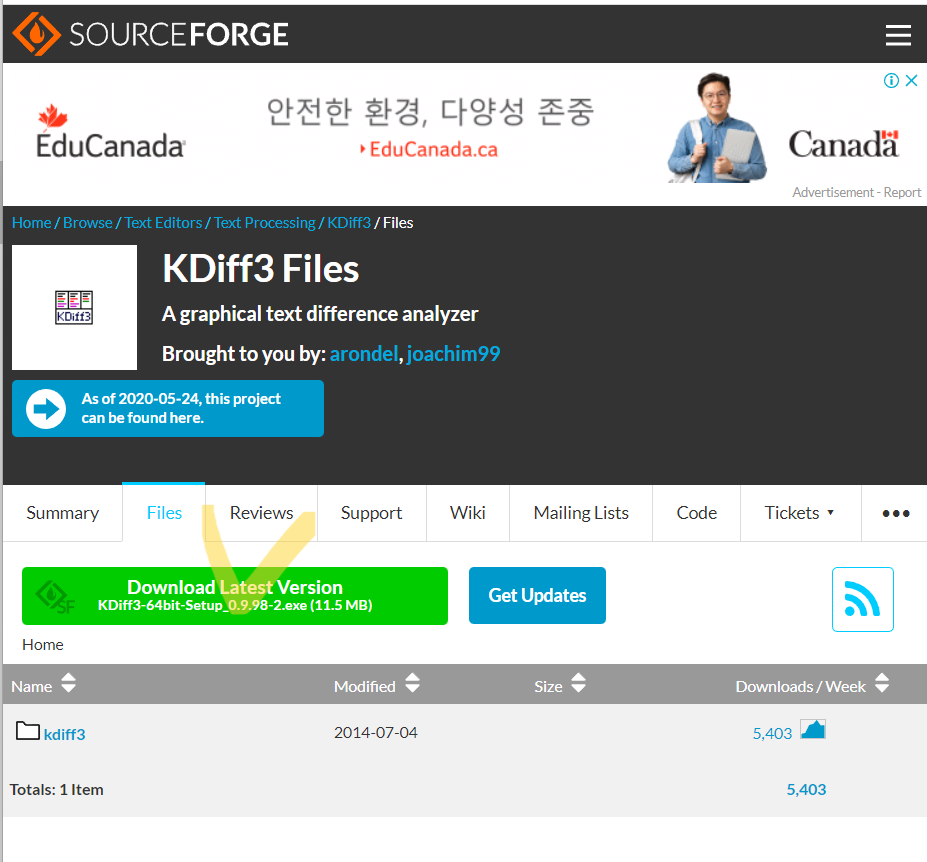Viewport: 927px width, 862px height.
Task: Sort the file list by Name
Action: click(x=69, y=683)
